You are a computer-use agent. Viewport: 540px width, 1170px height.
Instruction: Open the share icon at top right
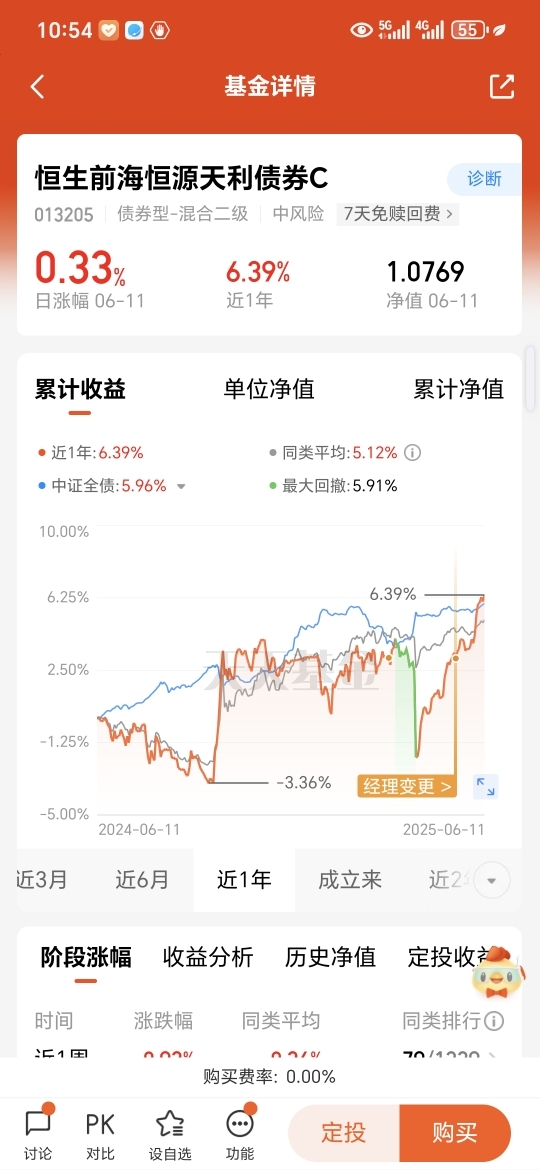point(502,87)
